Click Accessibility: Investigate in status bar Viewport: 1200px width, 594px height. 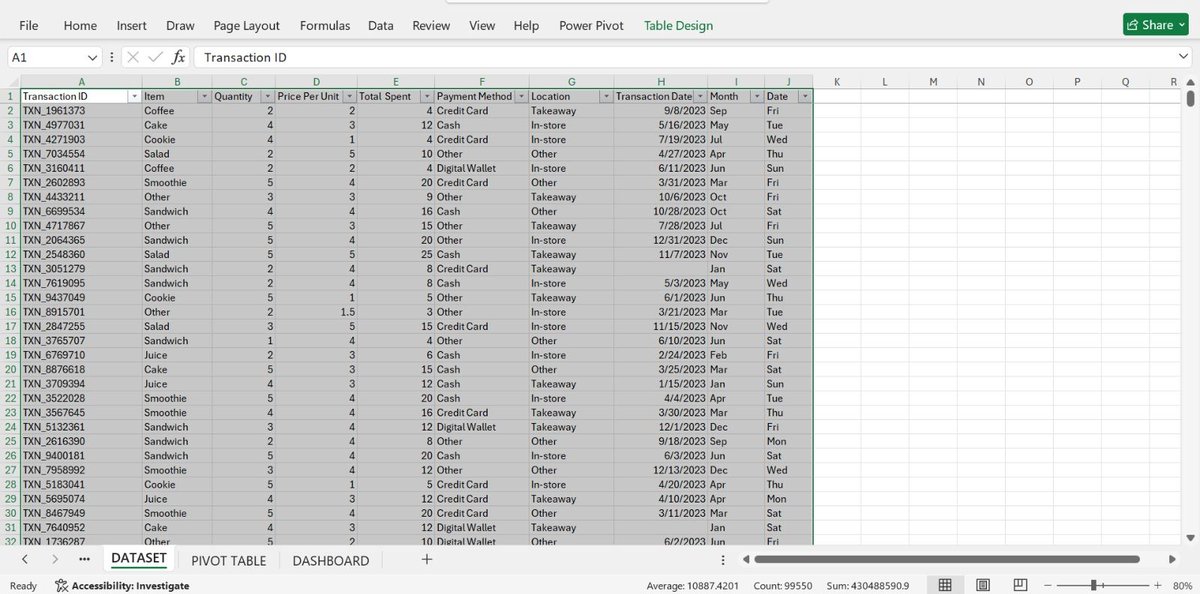pos(122,585)
